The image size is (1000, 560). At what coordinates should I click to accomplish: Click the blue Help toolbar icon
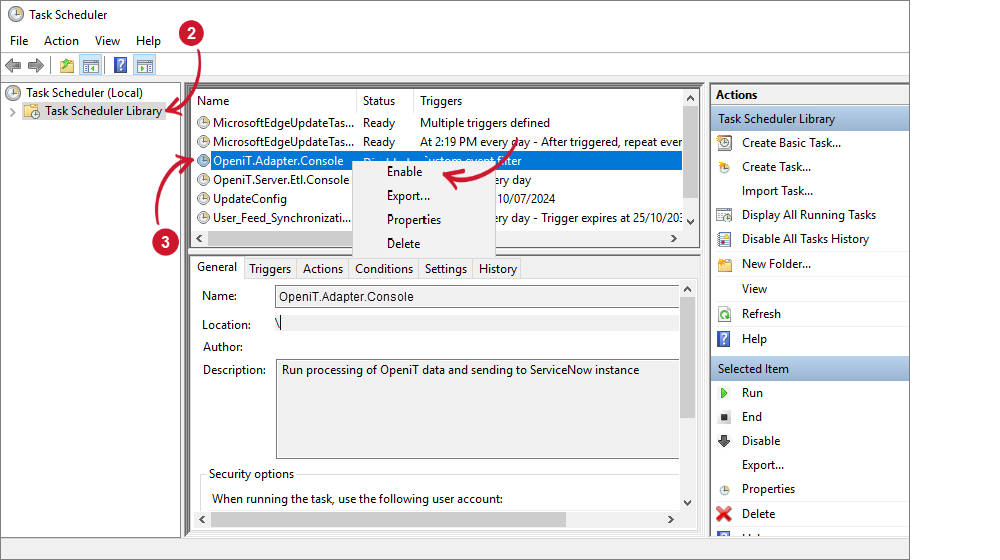tap(120, 65)
